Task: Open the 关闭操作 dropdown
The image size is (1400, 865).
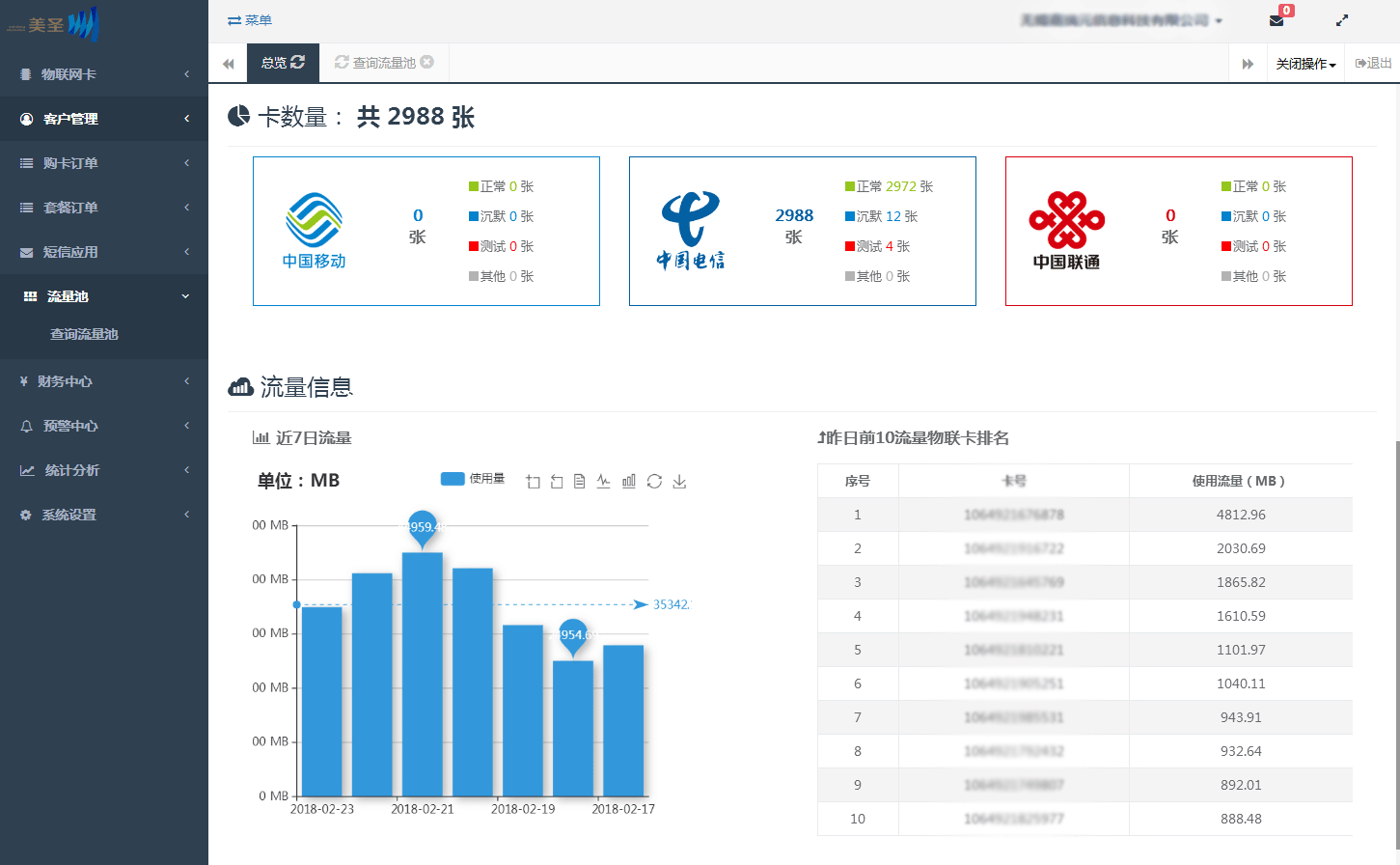Action: tap(1305, 64)
